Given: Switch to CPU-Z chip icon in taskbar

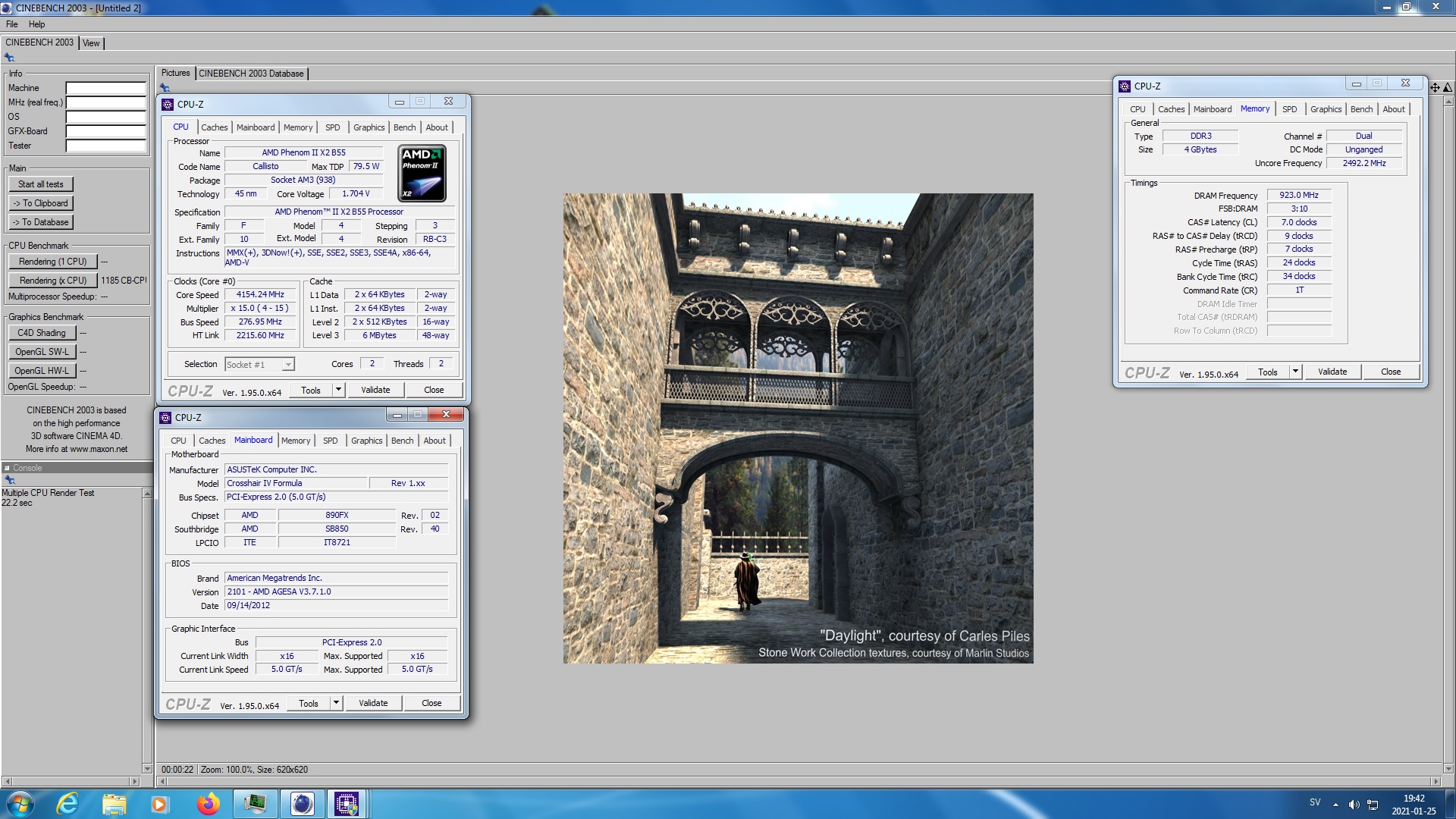Looking at the screenshot, I should (x=347, y=804).
